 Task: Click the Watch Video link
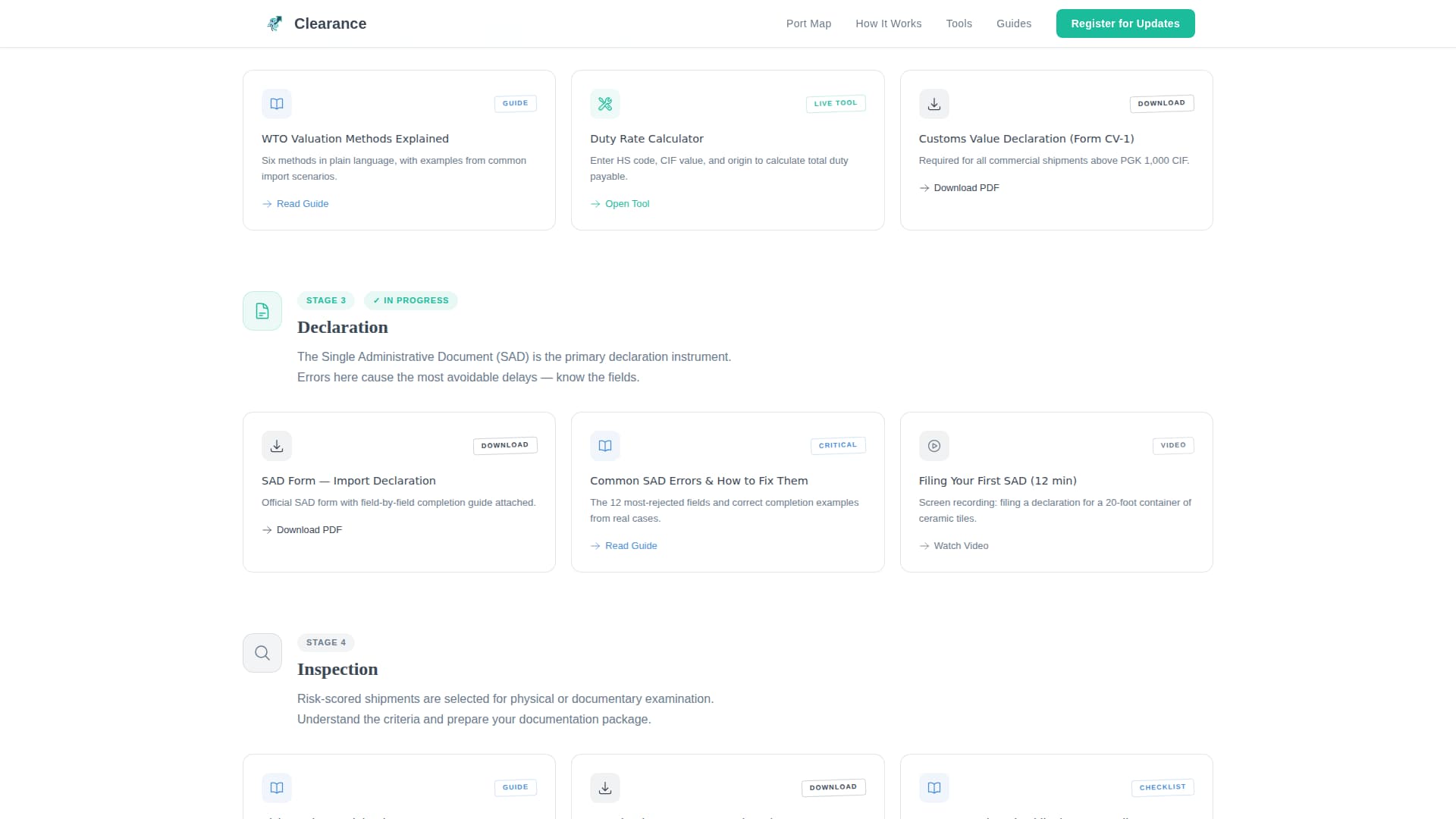(960, 546)
